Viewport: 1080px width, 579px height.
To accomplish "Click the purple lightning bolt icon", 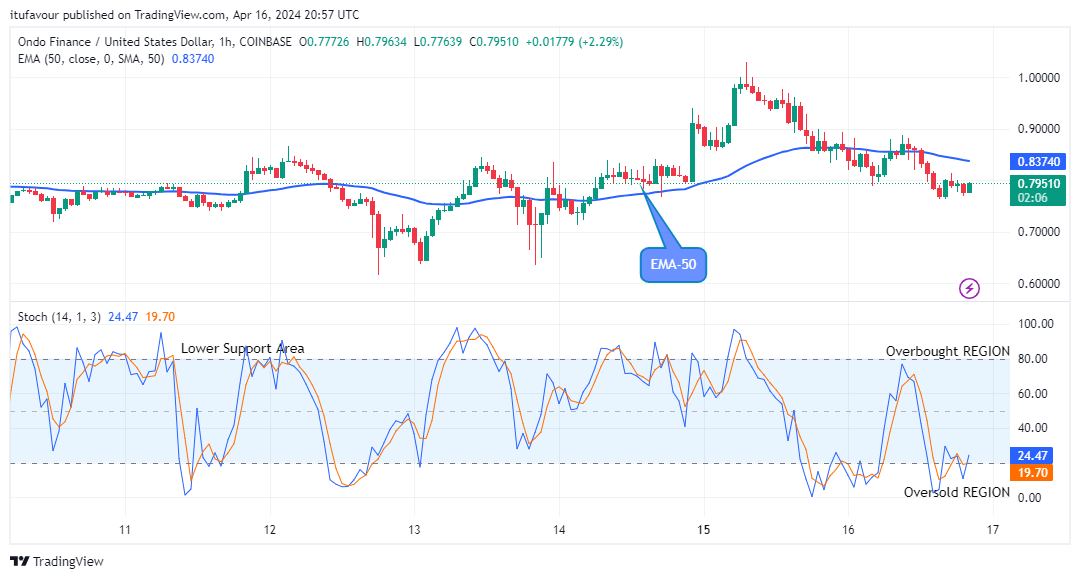I will click(x=969, y=288).
